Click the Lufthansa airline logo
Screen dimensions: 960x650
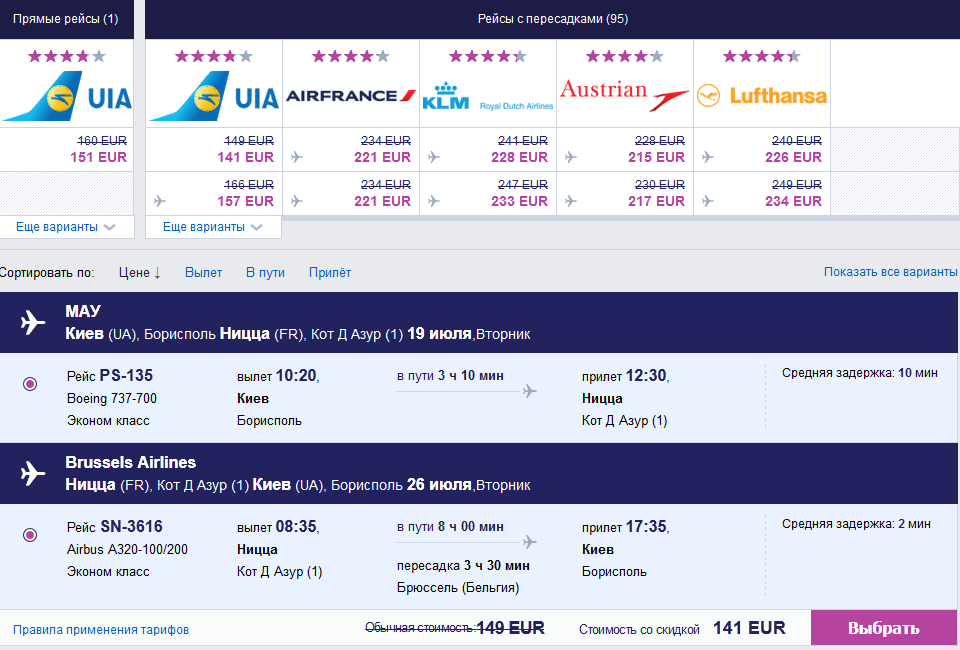pyautogui.click(x=762, y=96)
